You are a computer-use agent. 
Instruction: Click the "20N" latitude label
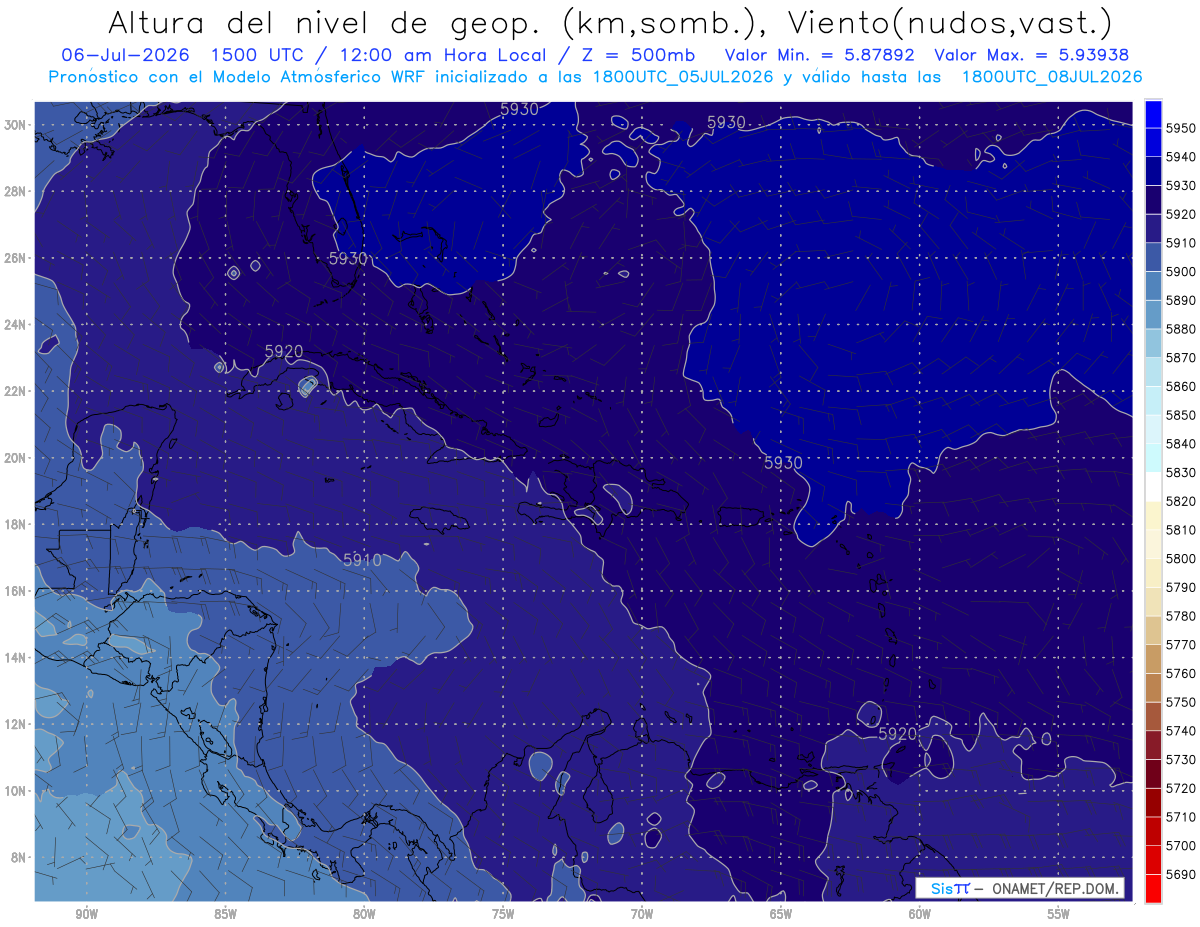click(x=17, y=458)
